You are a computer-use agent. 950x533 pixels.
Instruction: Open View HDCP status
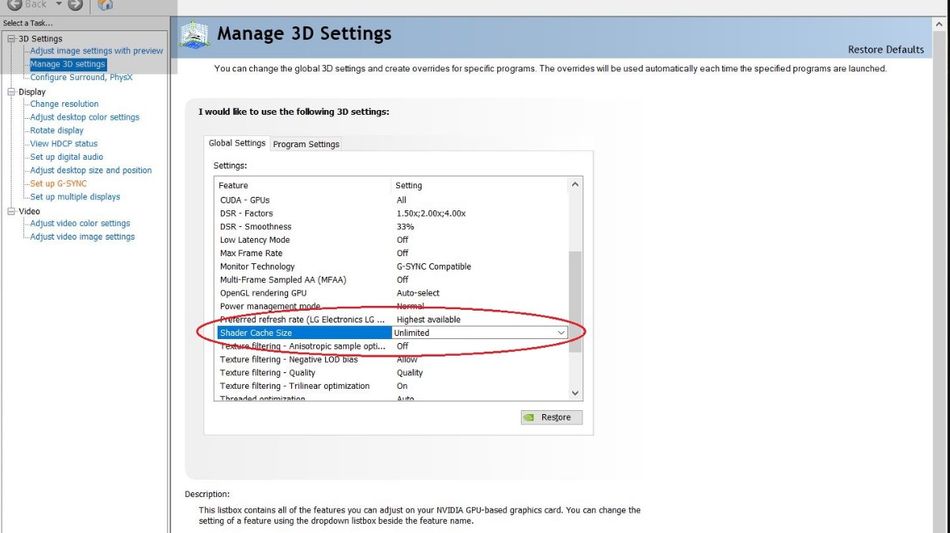point(64,144)
